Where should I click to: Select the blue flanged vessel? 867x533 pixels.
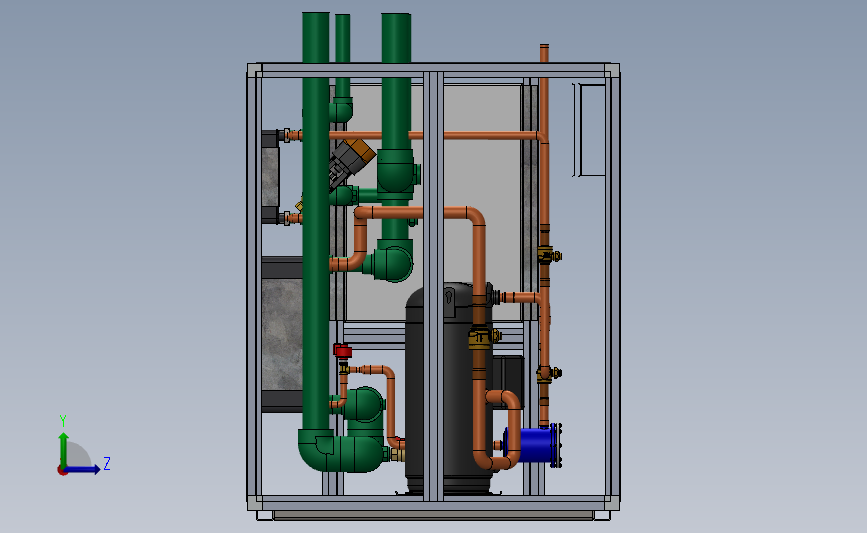coord(533,446)
